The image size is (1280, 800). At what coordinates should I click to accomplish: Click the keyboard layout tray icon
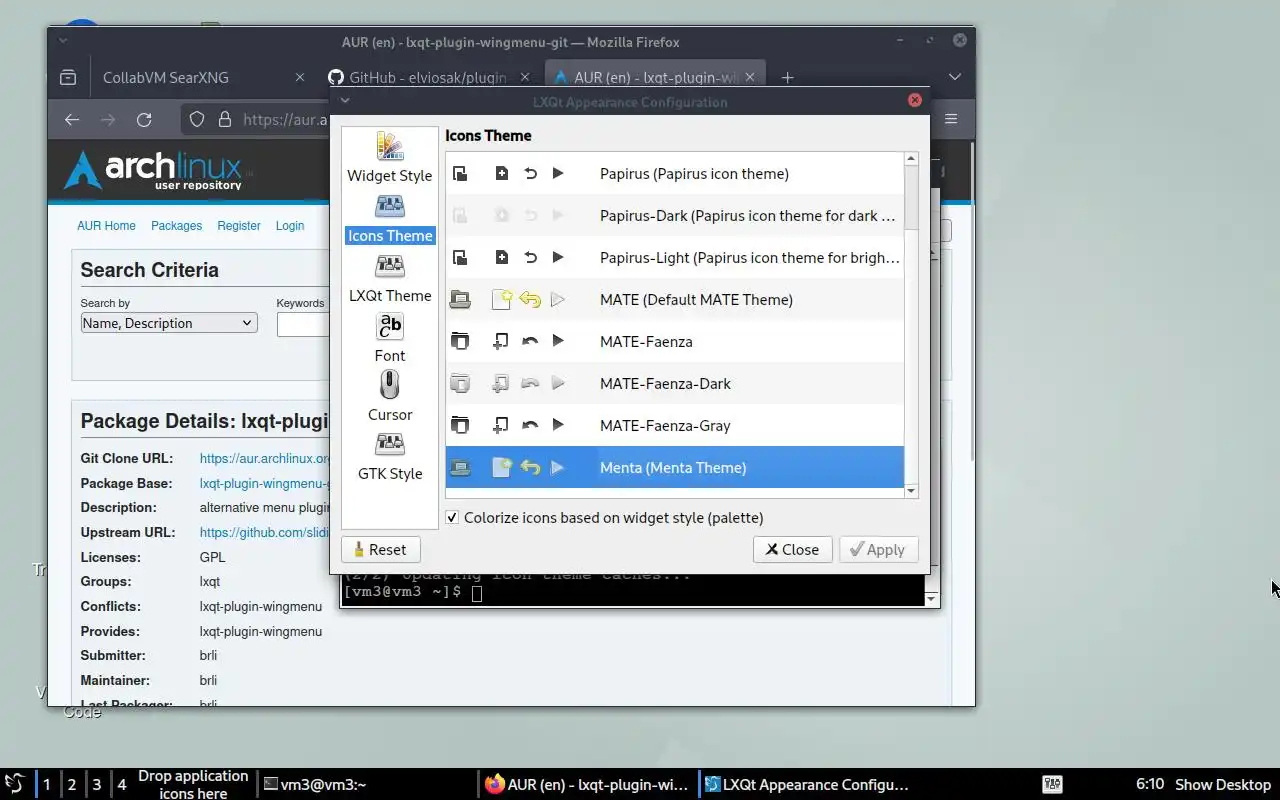[1052, 784]
